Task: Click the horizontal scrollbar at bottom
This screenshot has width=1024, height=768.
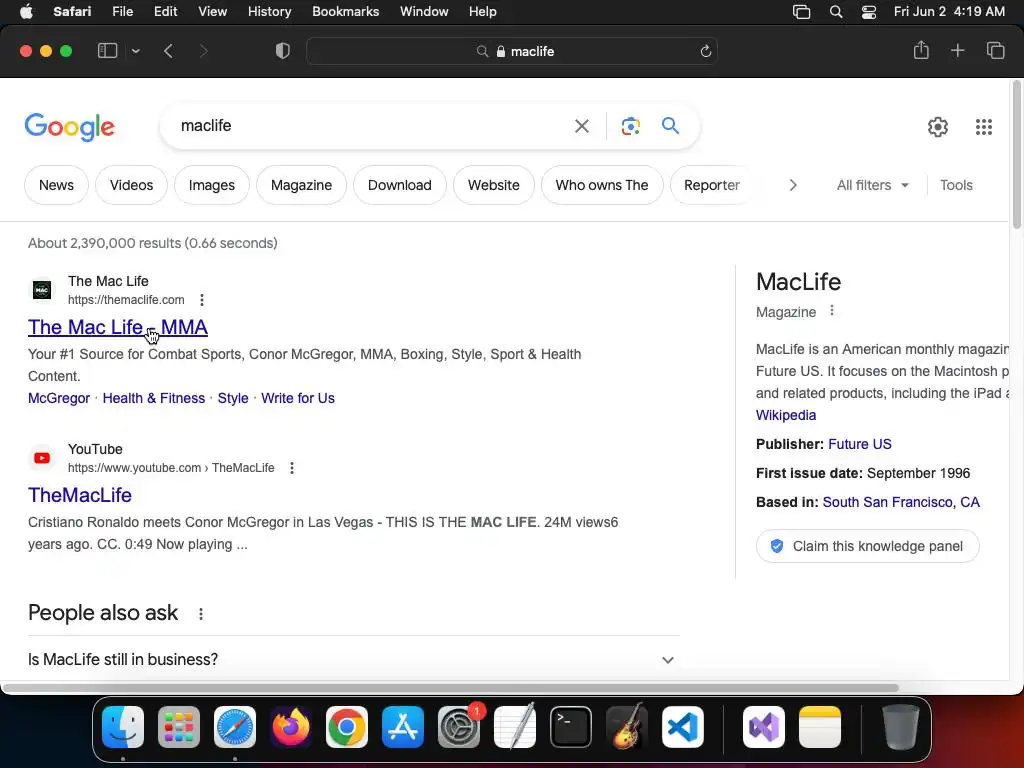Action: [449, 688]
